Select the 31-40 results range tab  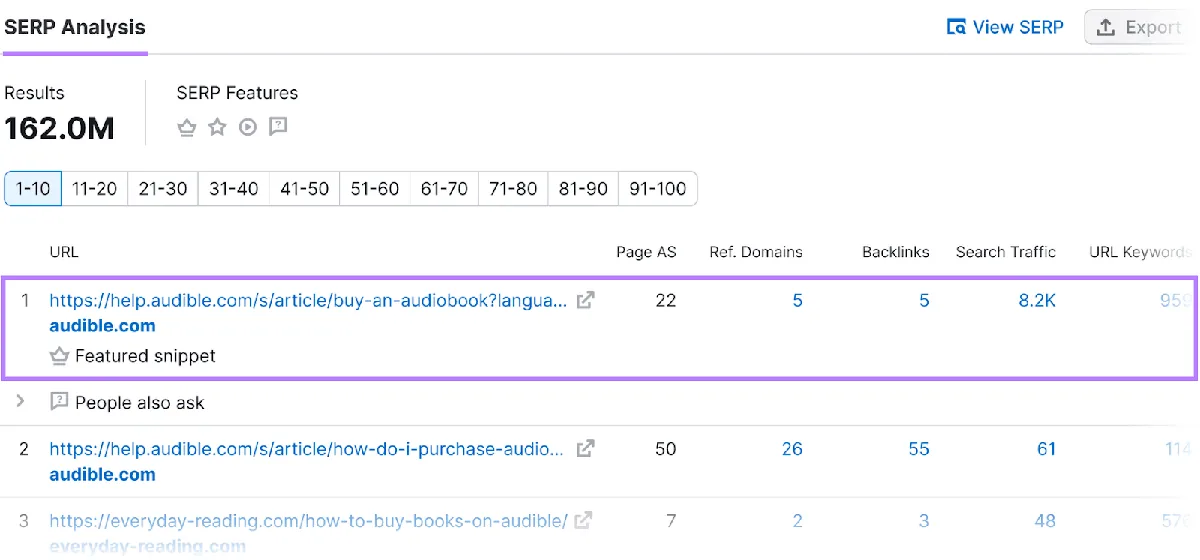(x=234, y=188)
